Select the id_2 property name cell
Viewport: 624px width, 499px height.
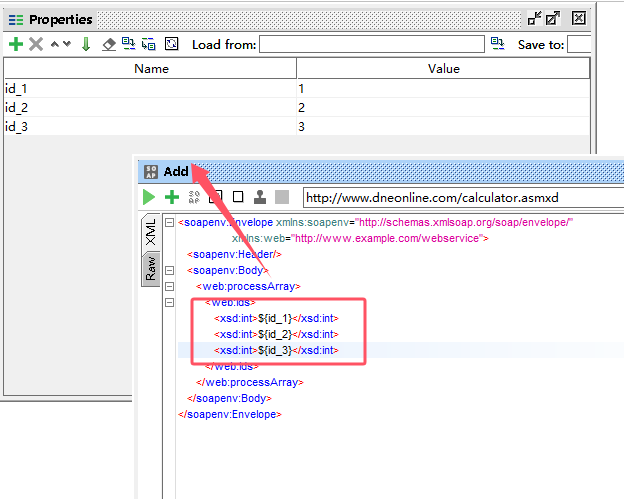tap(150, 107)
